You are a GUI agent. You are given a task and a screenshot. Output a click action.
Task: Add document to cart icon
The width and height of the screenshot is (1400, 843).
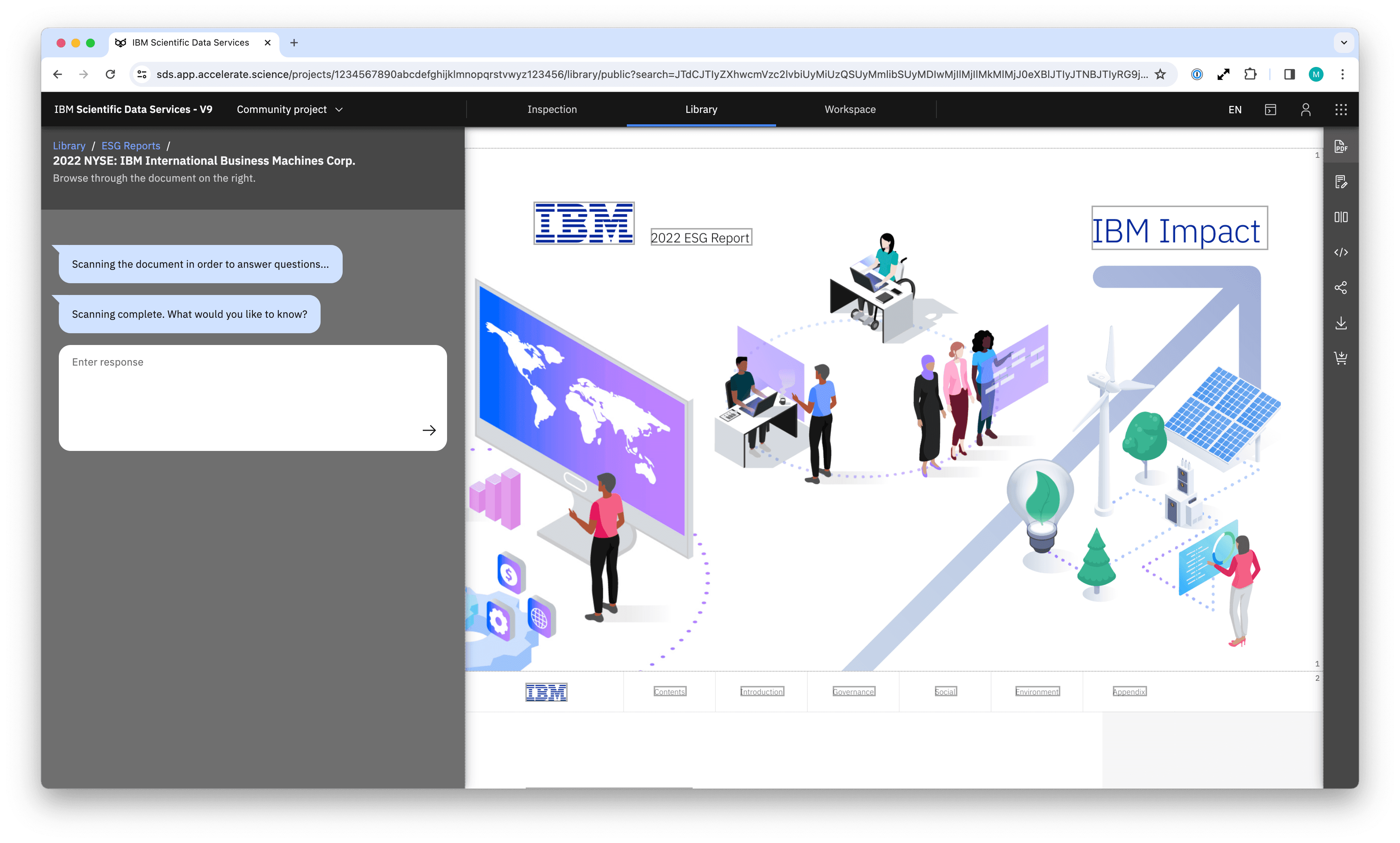pyautogui.click(x=1340, y=358)
